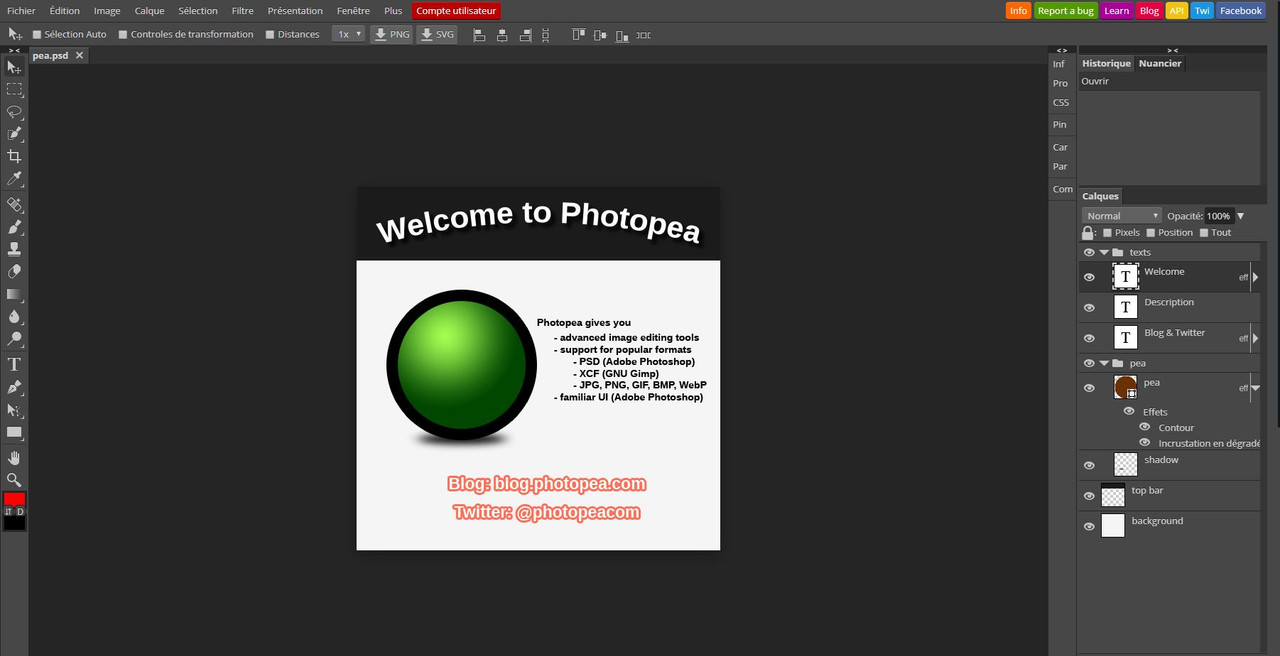Check the Position lock checkbox

click(1150, 232)
